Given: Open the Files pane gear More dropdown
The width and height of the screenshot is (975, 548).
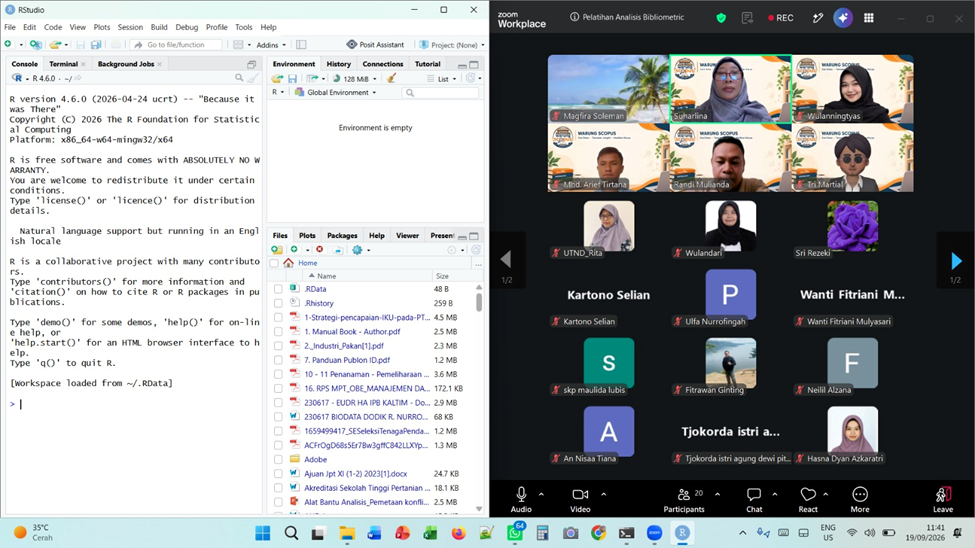Looking at the screenshot, I should click(361, 250).
